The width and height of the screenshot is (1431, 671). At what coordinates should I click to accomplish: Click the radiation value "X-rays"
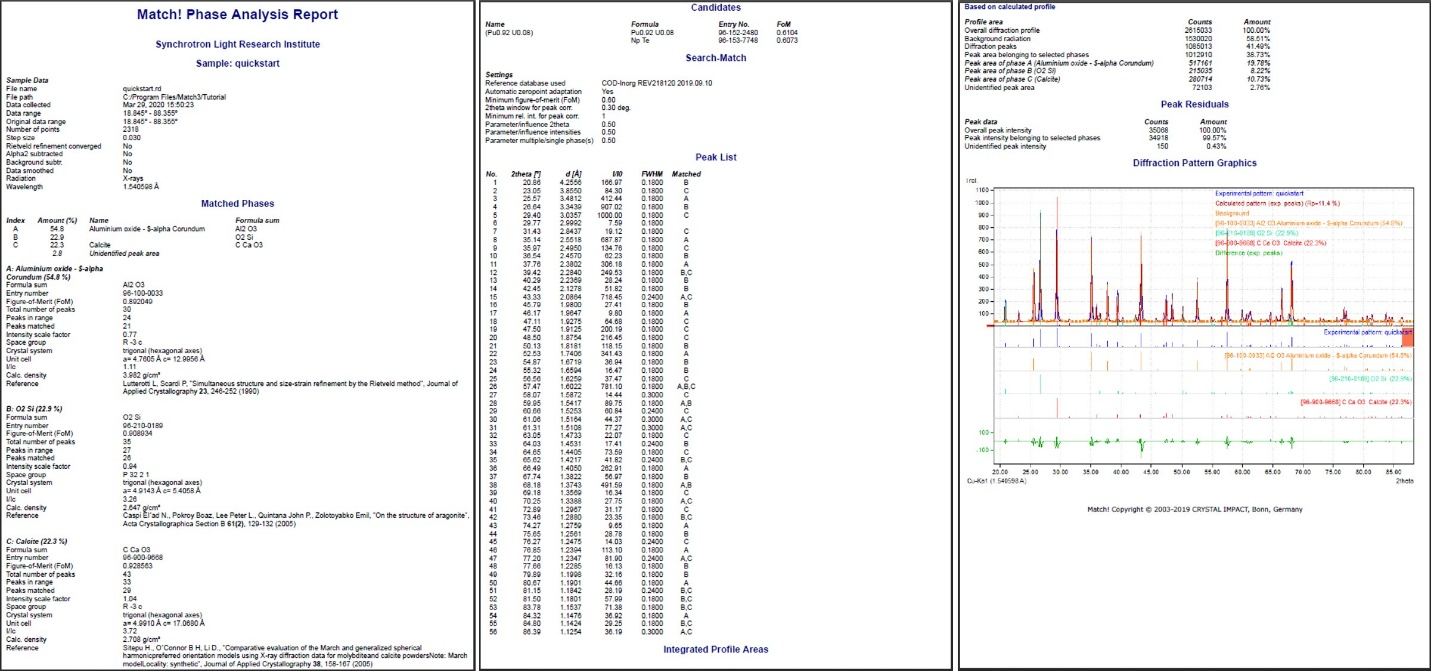(133, 178)
